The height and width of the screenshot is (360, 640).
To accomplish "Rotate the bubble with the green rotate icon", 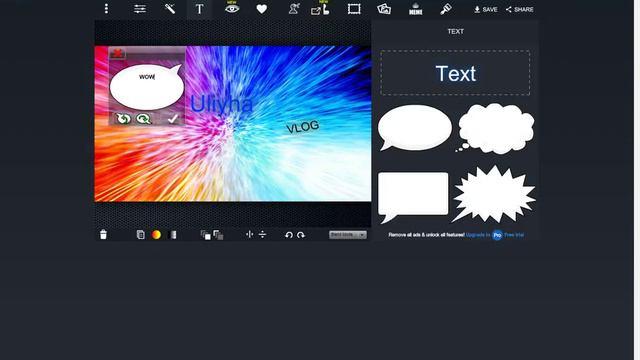I will point(123,118).
